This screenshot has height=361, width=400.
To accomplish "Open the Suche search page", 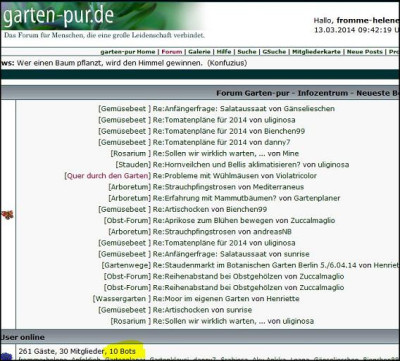I will [247, 52].
